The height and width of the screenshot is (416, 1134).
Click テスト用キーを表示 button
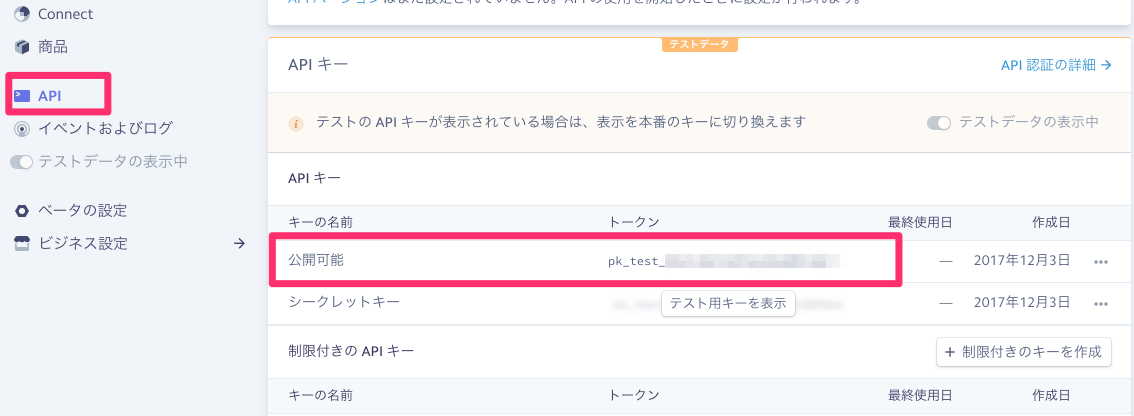(x=728, y=304)
